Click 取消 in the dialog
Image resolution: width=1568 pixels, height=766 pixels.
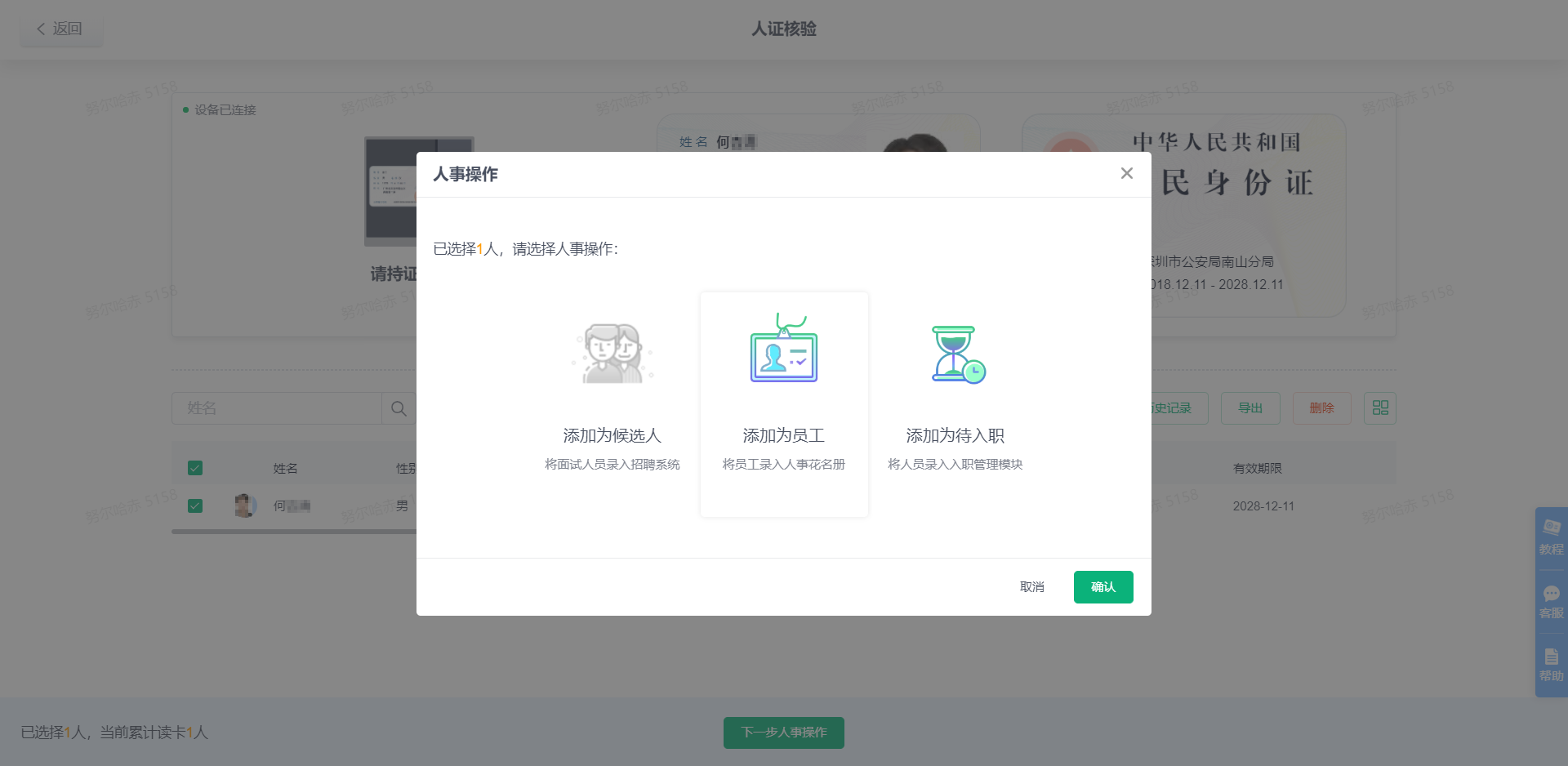(x=1032, y=586)
